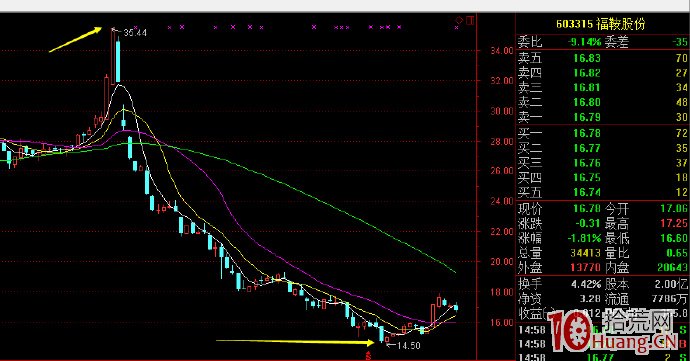Viewport: 690px width, 361px height.
Task: Click the red marker icon below the date axis
Action: click(368, 355)
